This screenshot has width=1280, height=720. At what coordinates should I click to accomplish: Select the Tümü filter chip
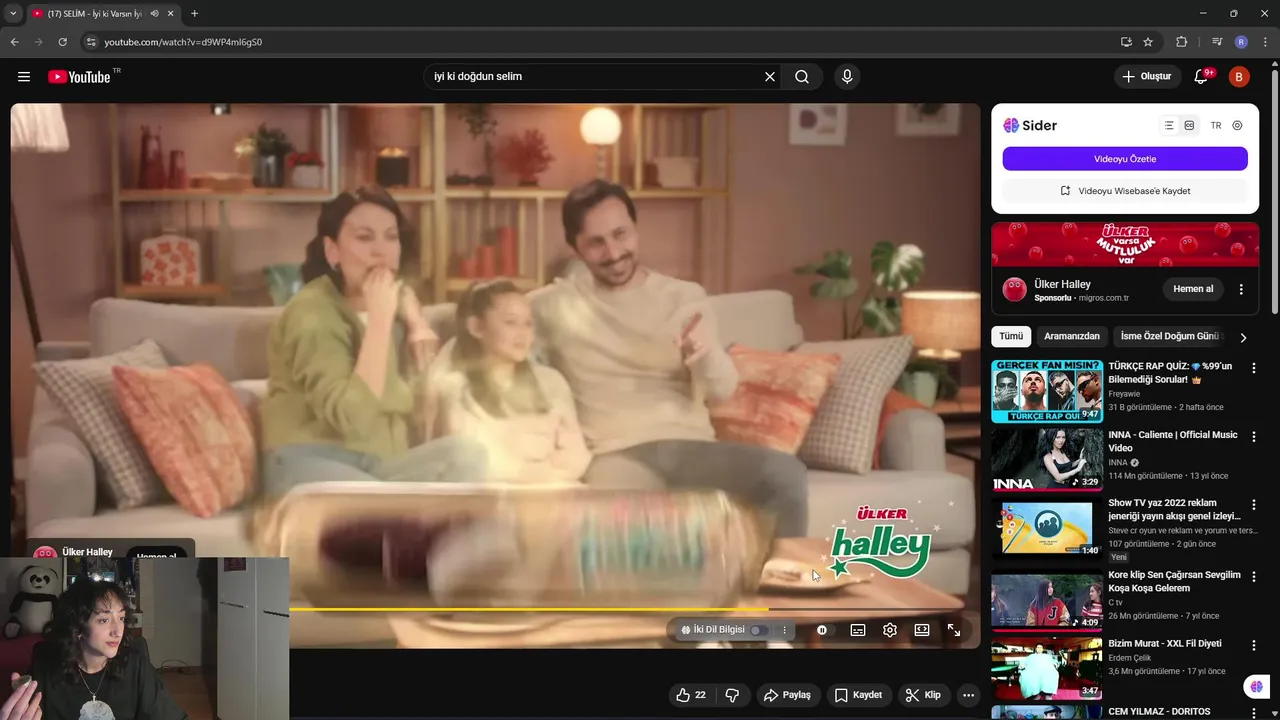click(1011, 336)
